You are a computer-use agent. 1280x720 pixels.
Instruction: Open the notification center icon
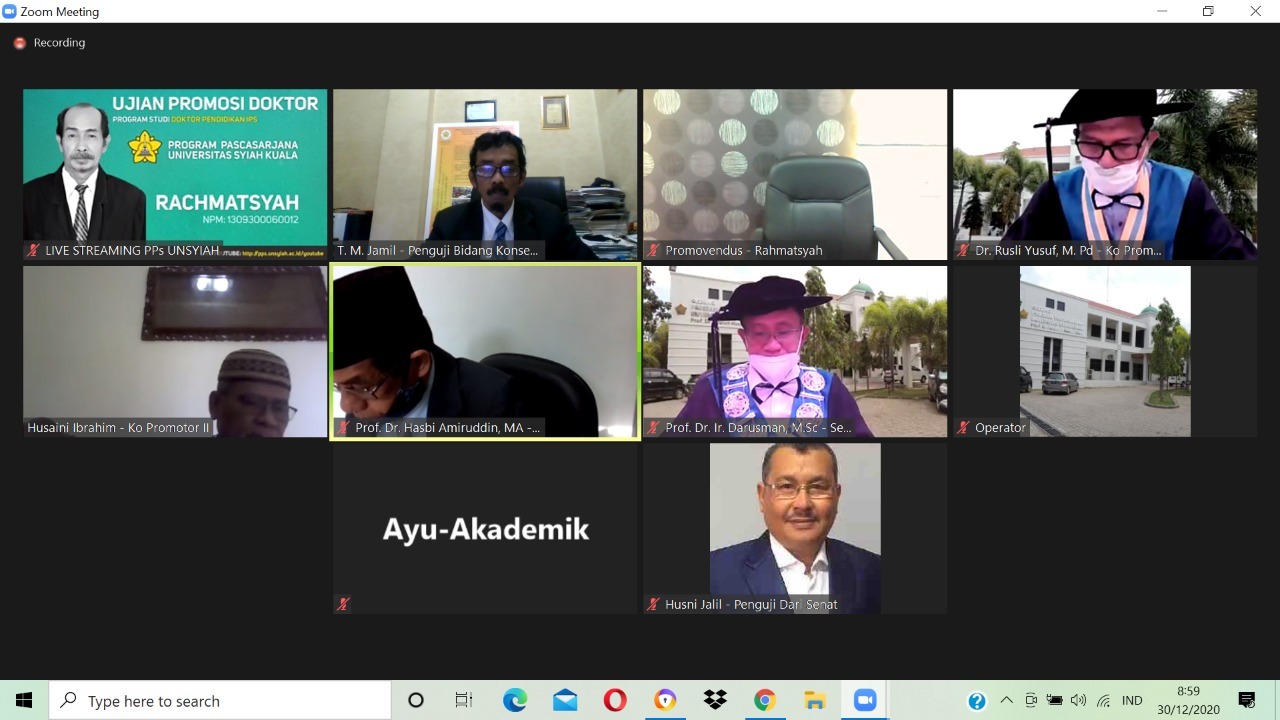(x=1247, y=701)
